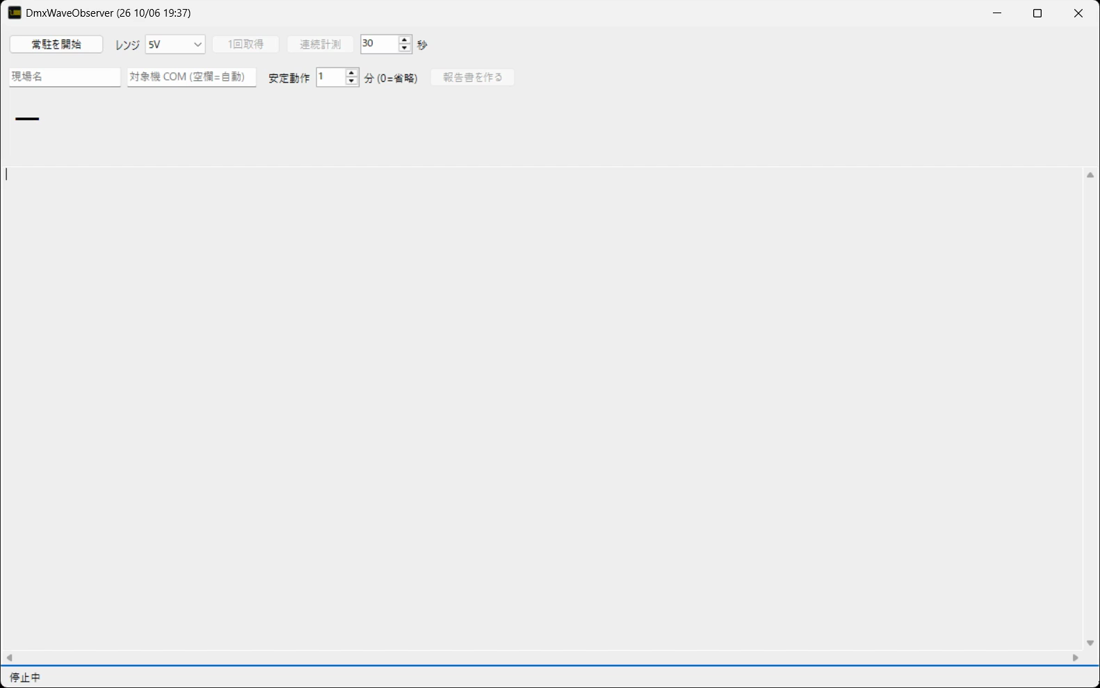Open the レンジ 5V dropdown
1100x688 pixels.
[175, 44]
